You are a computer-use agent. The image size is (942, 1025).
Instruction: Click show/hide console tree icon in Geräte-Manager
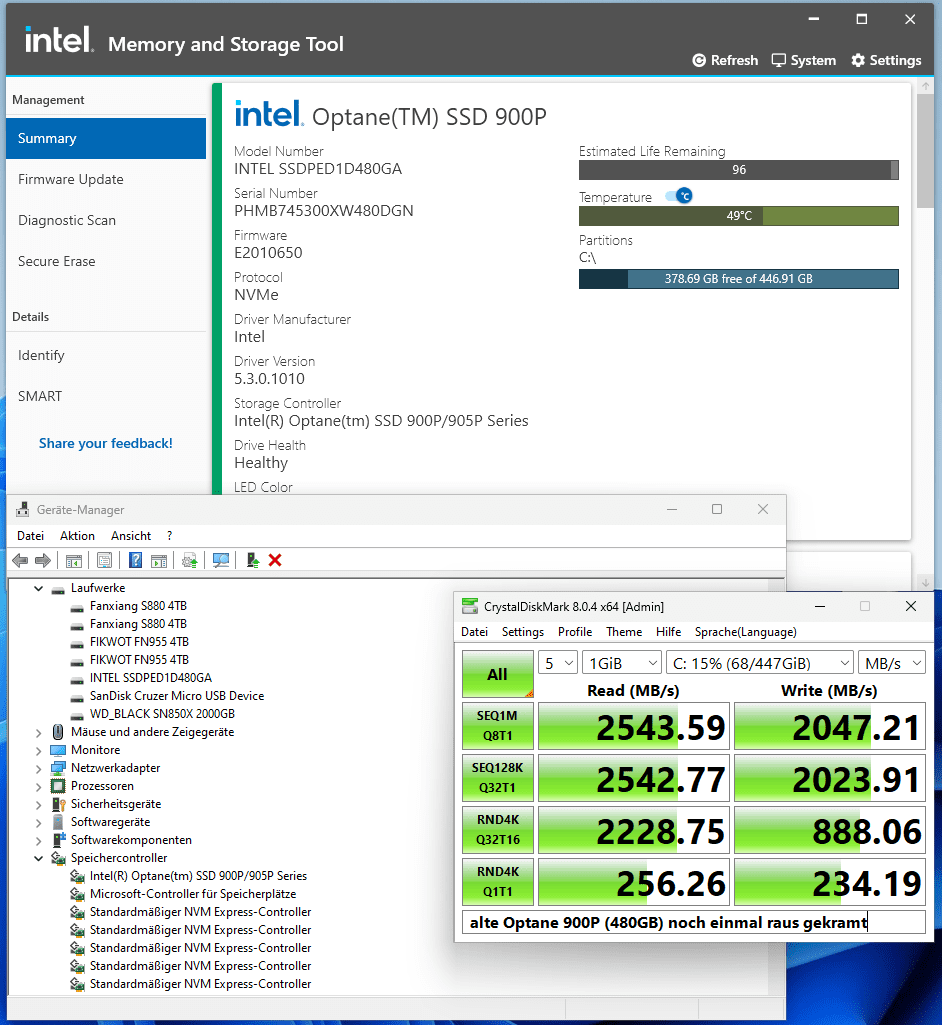(x=74, y=560)
